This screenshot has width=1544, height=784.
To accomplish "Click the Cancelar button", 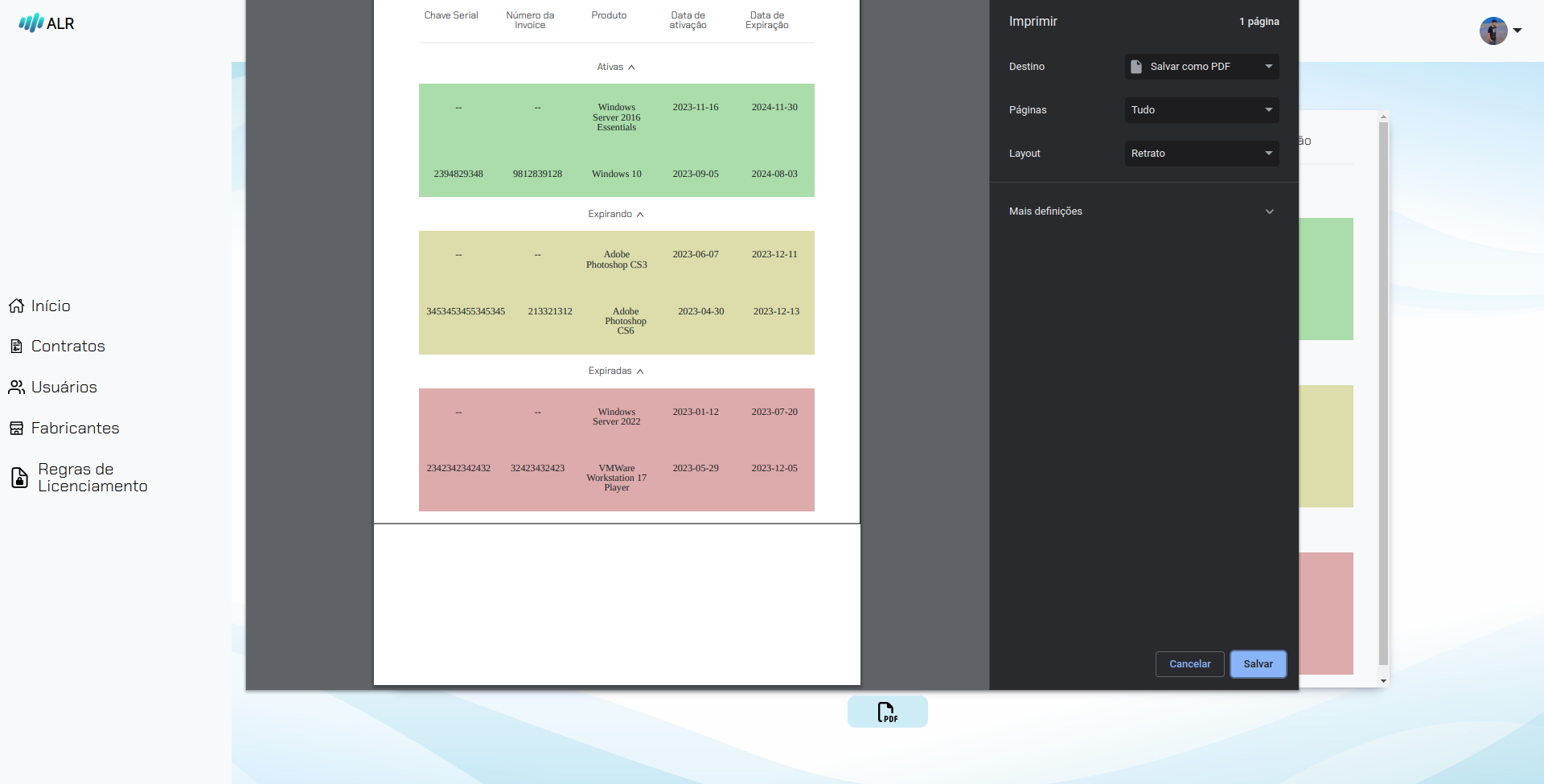I will point(1189,664).
